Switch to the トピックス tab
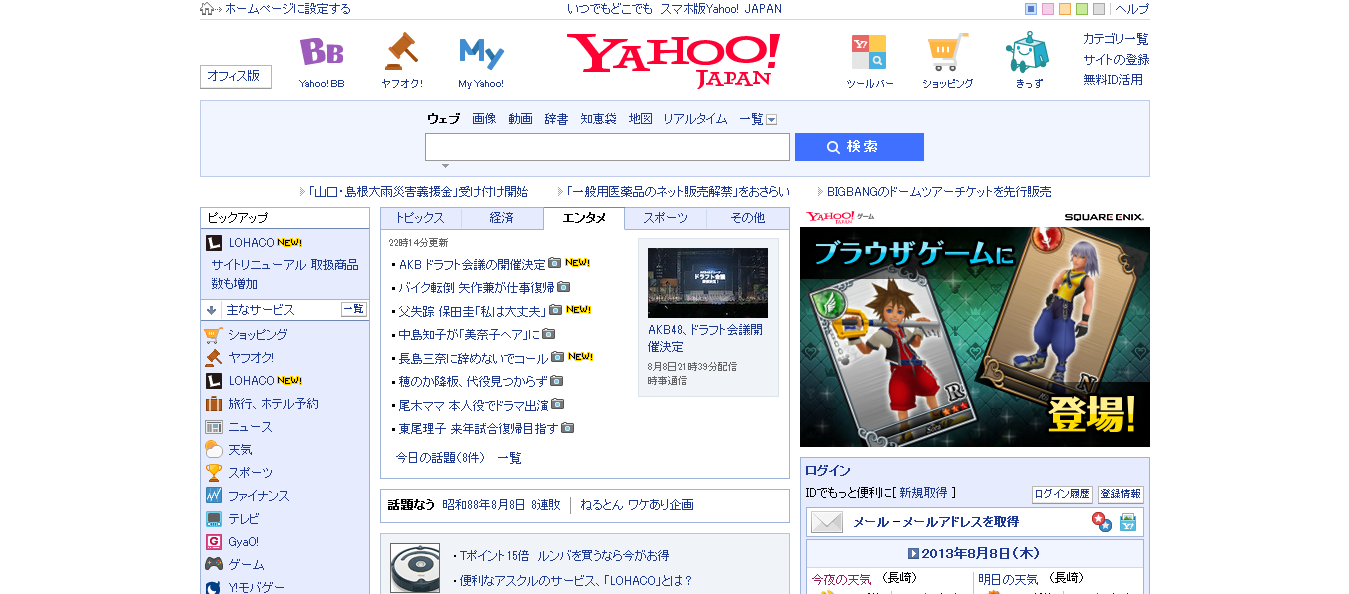1349x594 pixels. click(420, 218)
